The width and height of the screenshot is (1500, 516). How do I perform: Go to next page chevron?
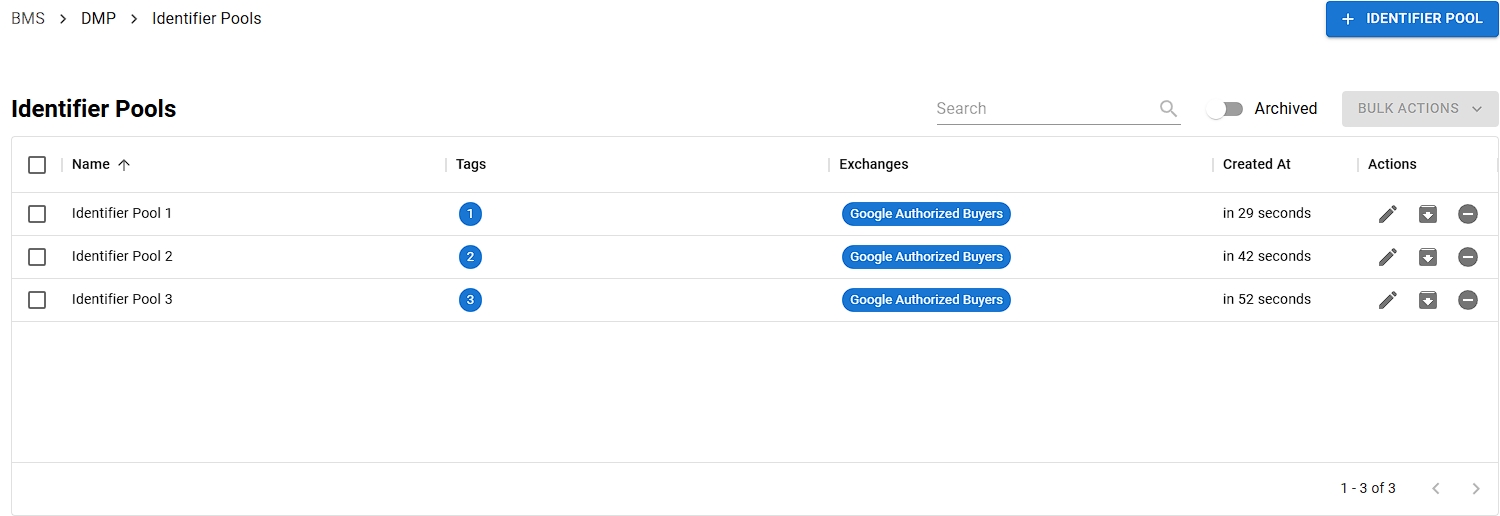tap(1475, 489)
